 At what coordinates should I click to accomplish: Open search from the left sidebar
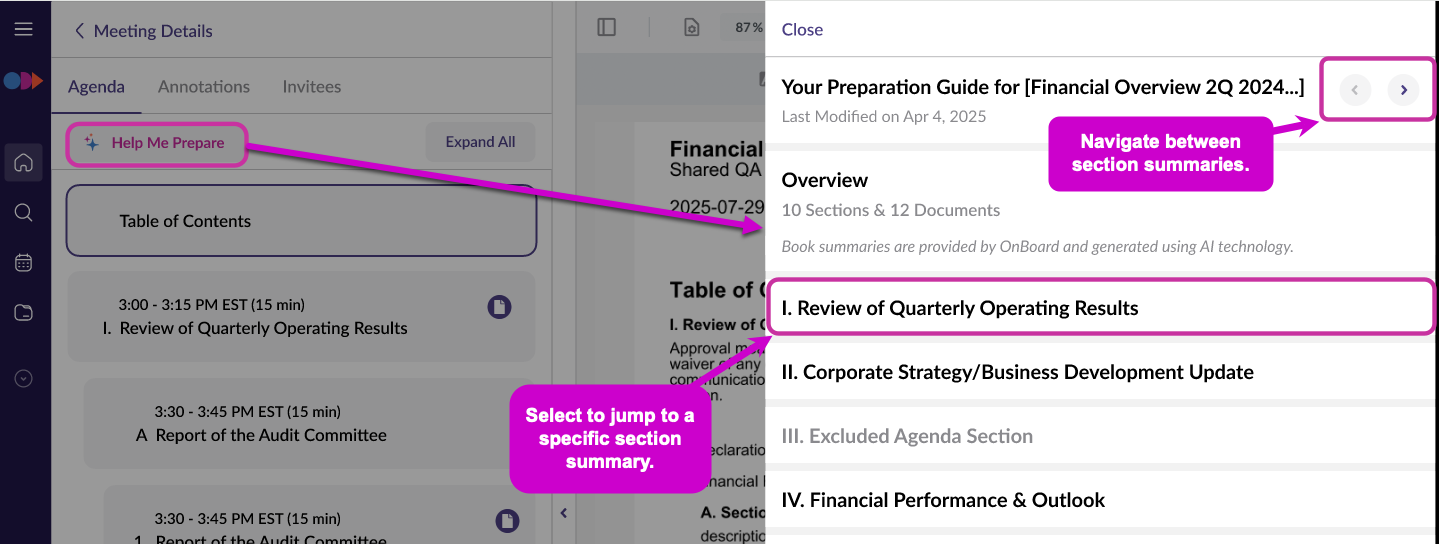(x=24, y=212)
